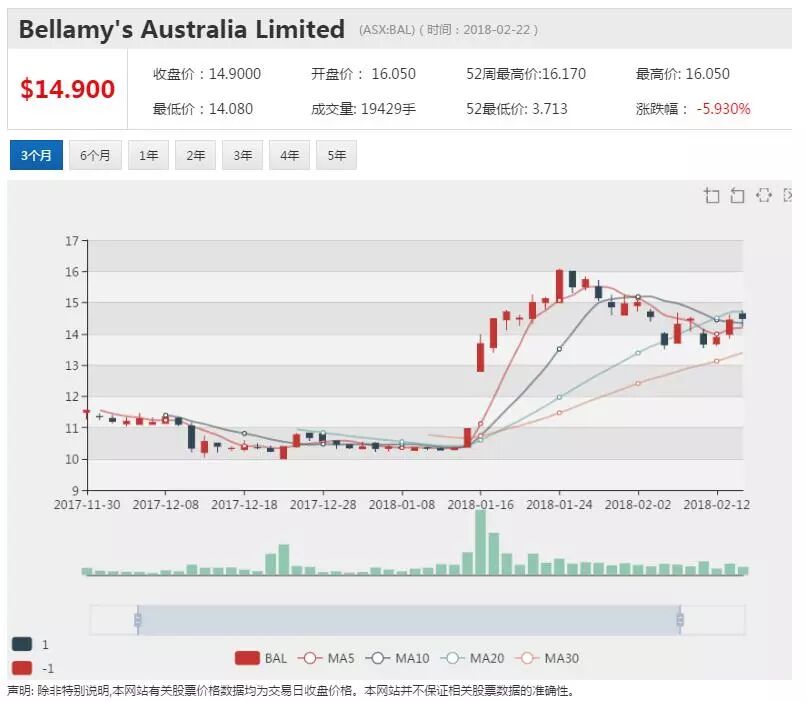Click the 2017-12-18 axis date label

244,505
